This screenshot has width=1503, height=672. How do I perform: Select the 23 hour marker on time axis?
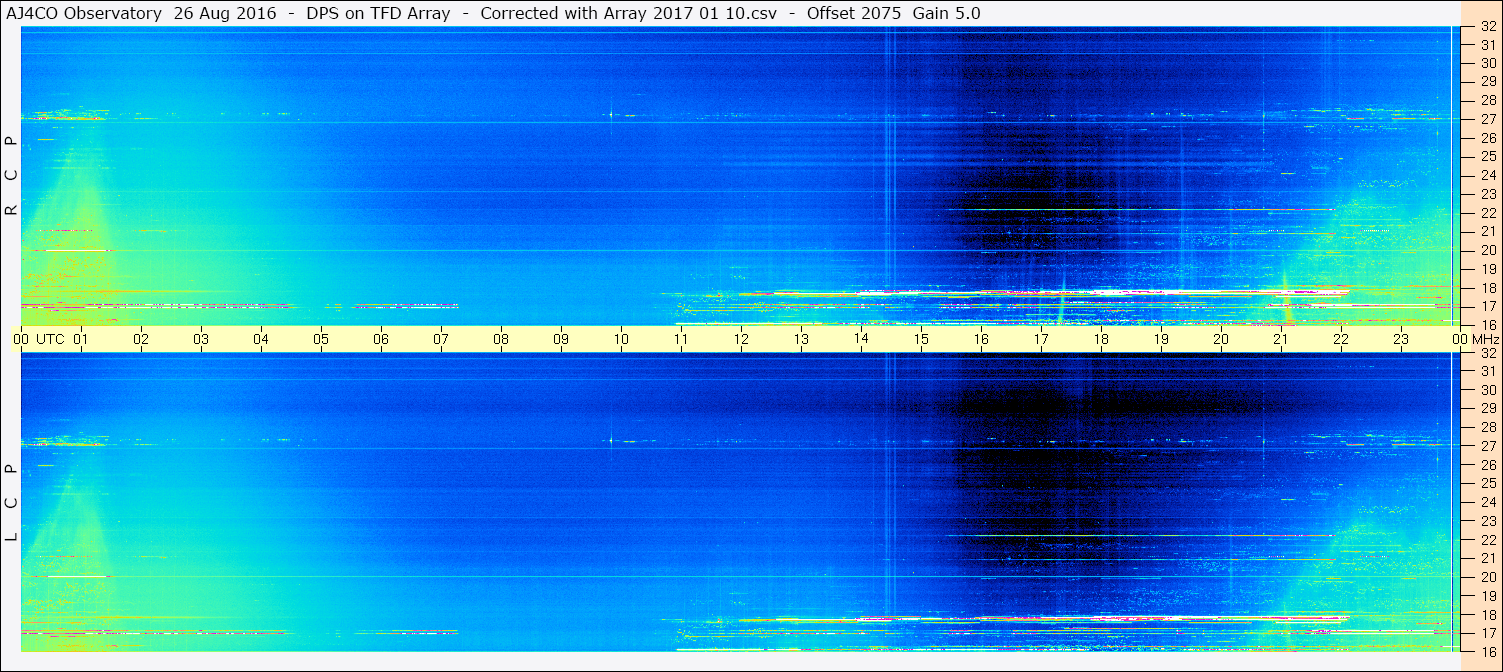[1401, 339]
